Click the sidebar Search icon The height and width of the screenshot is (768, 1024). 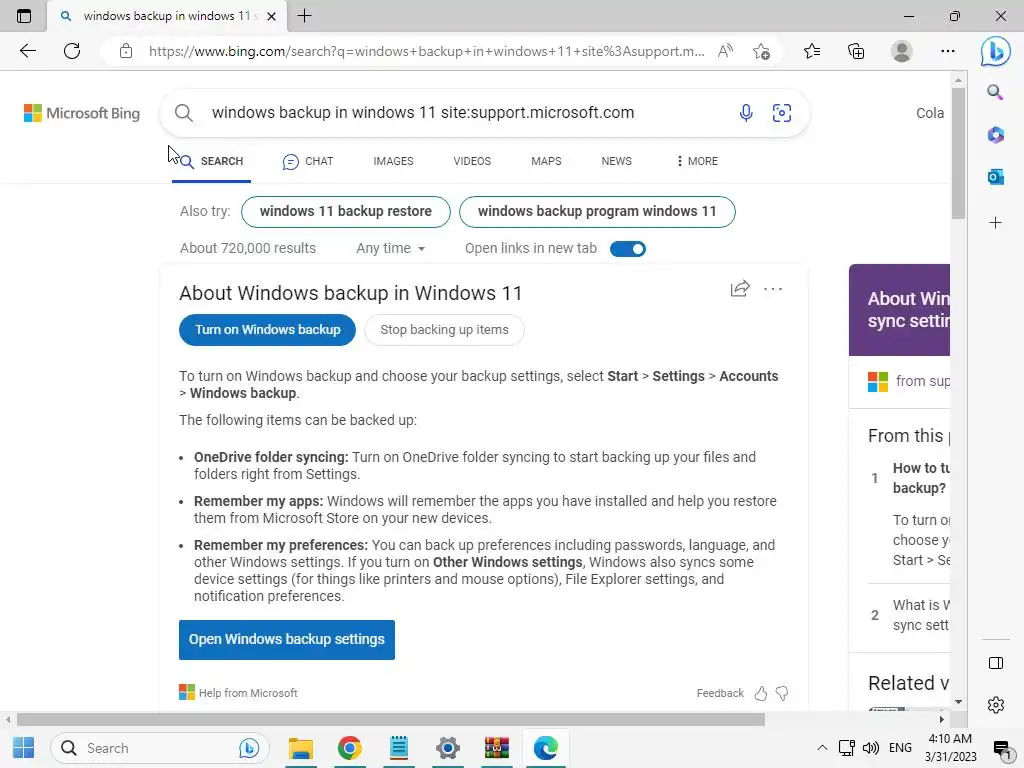pos(995,92)
